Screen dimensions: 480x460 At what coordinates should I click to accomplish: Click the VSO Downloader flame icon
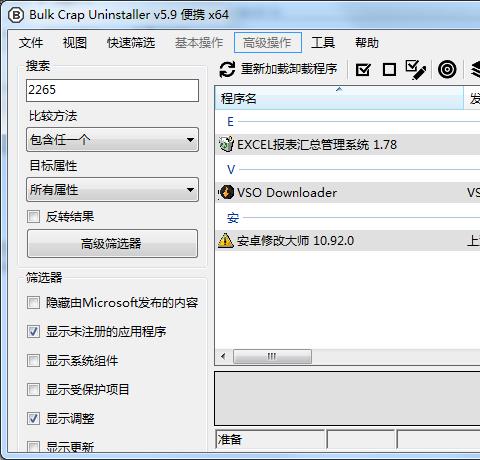click(227, 192)
